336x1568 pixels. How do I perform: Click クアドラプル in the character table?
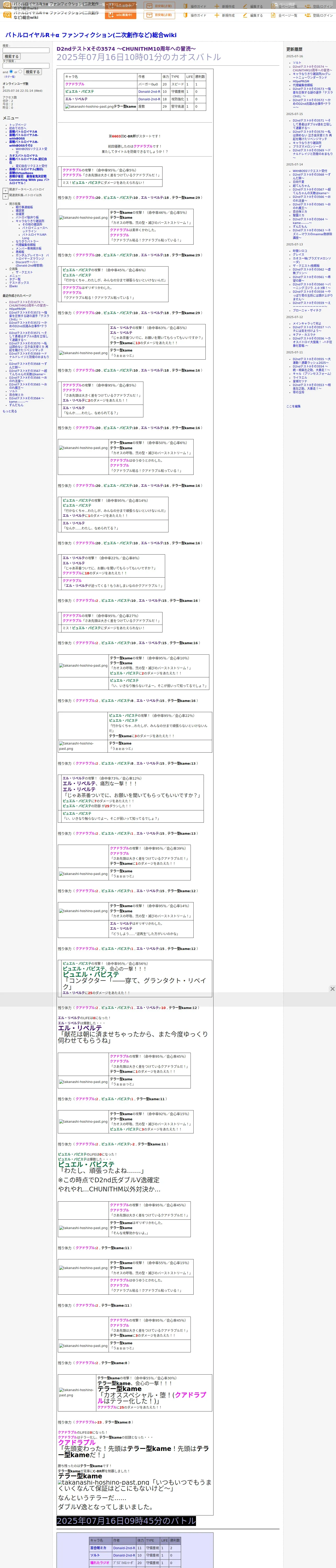click(x=75, y=85)
